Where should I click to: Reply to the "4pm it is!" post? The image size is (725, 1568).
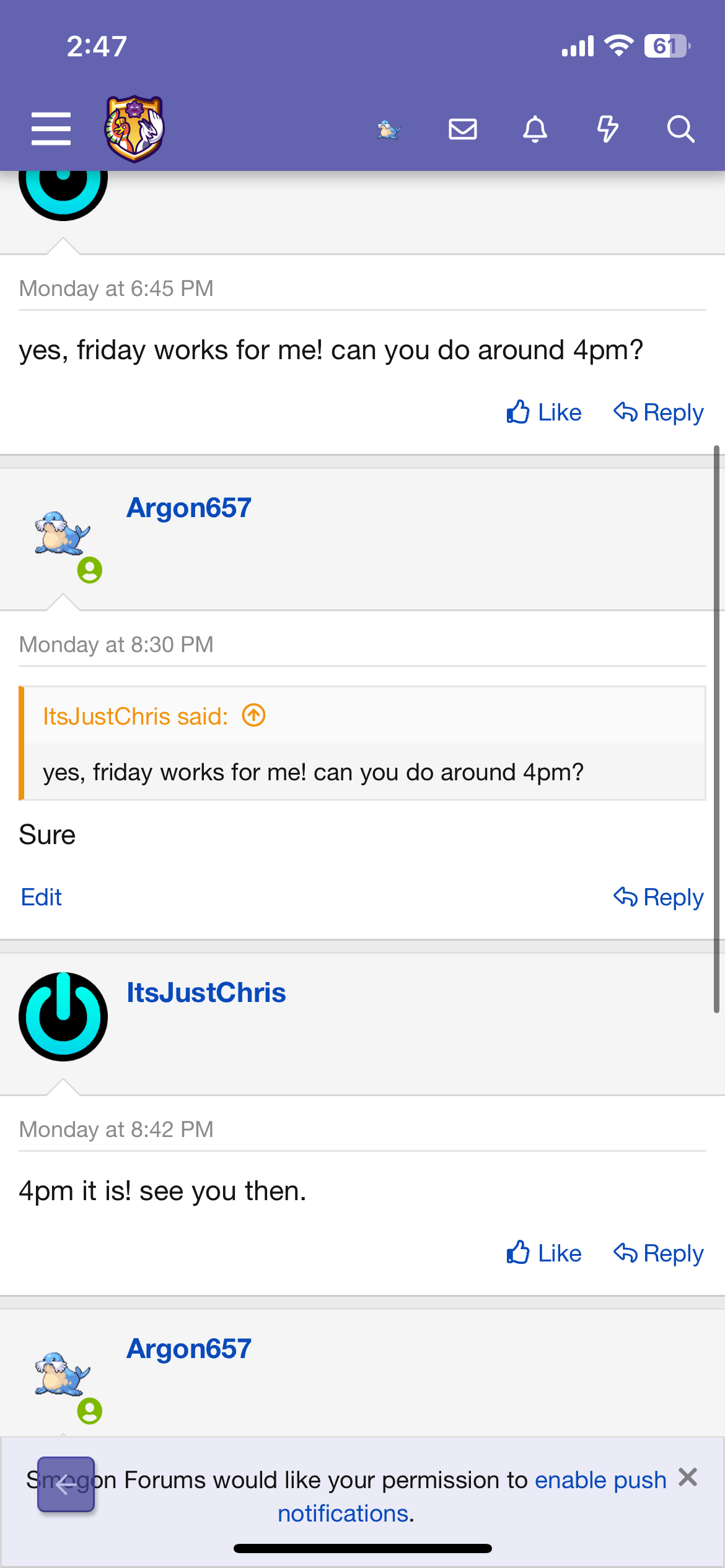[658, 1253]
